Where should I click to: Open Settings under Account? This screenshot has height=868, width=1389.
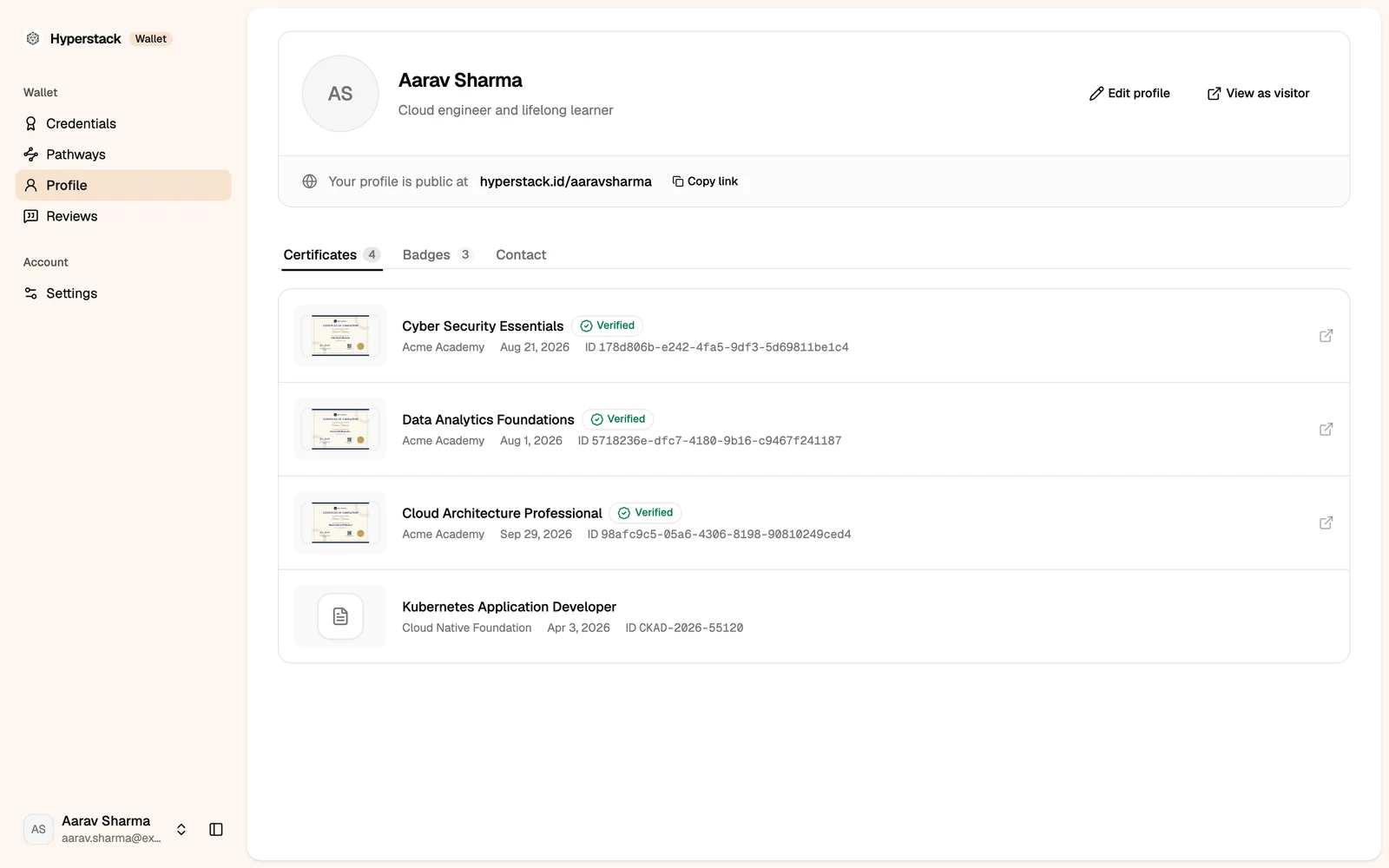point(123,293)
